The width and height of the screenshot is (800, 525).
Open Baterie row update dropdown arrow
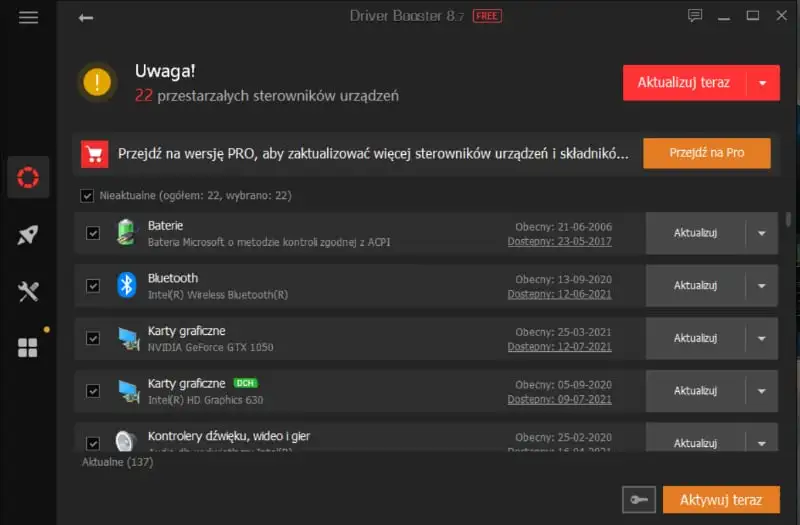coord(762,233)
